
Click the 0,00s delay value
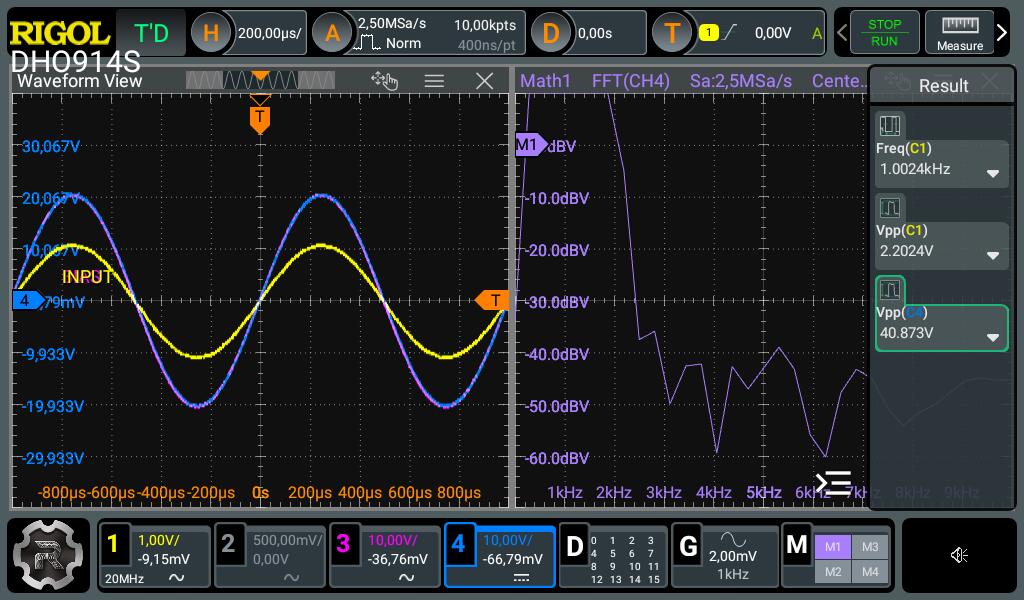click(x=595, y=33)
